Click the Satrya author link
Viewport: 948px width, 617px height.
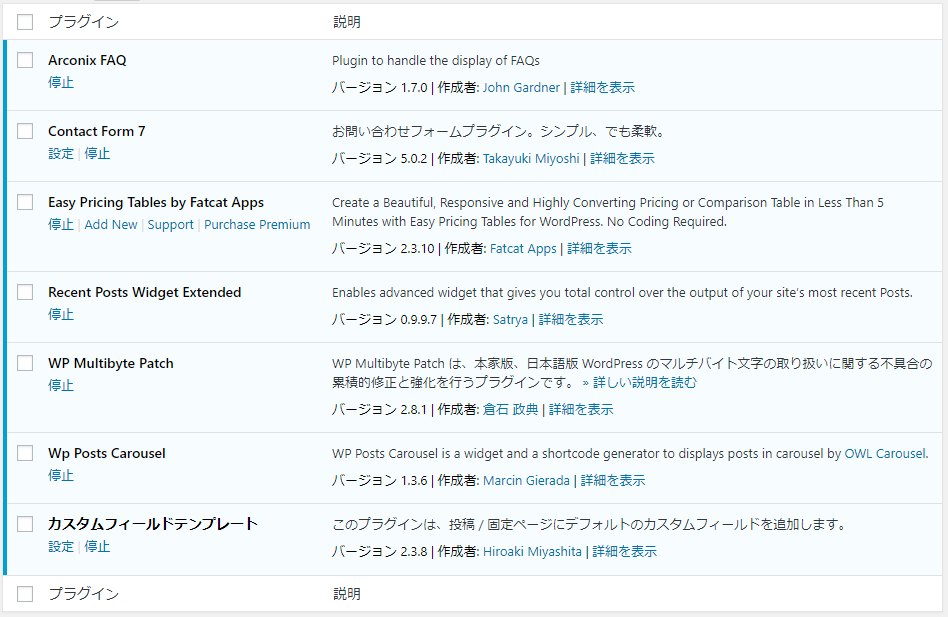click(x=510, y=319)
